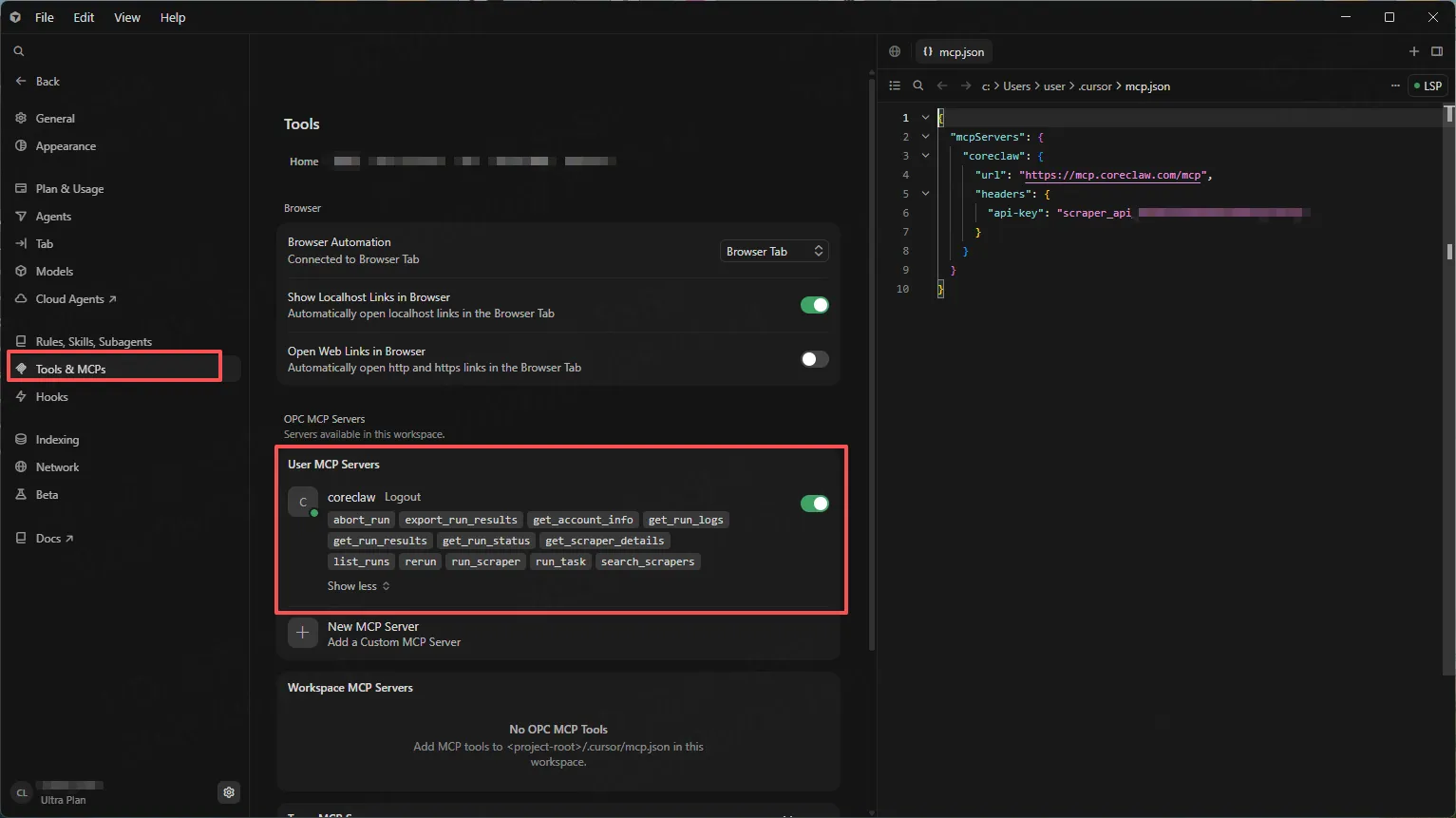The height and width of the screenshot is (818, 1456).
Task: Click the outline list icon in editor toolbar
Action: pos(895,86)
